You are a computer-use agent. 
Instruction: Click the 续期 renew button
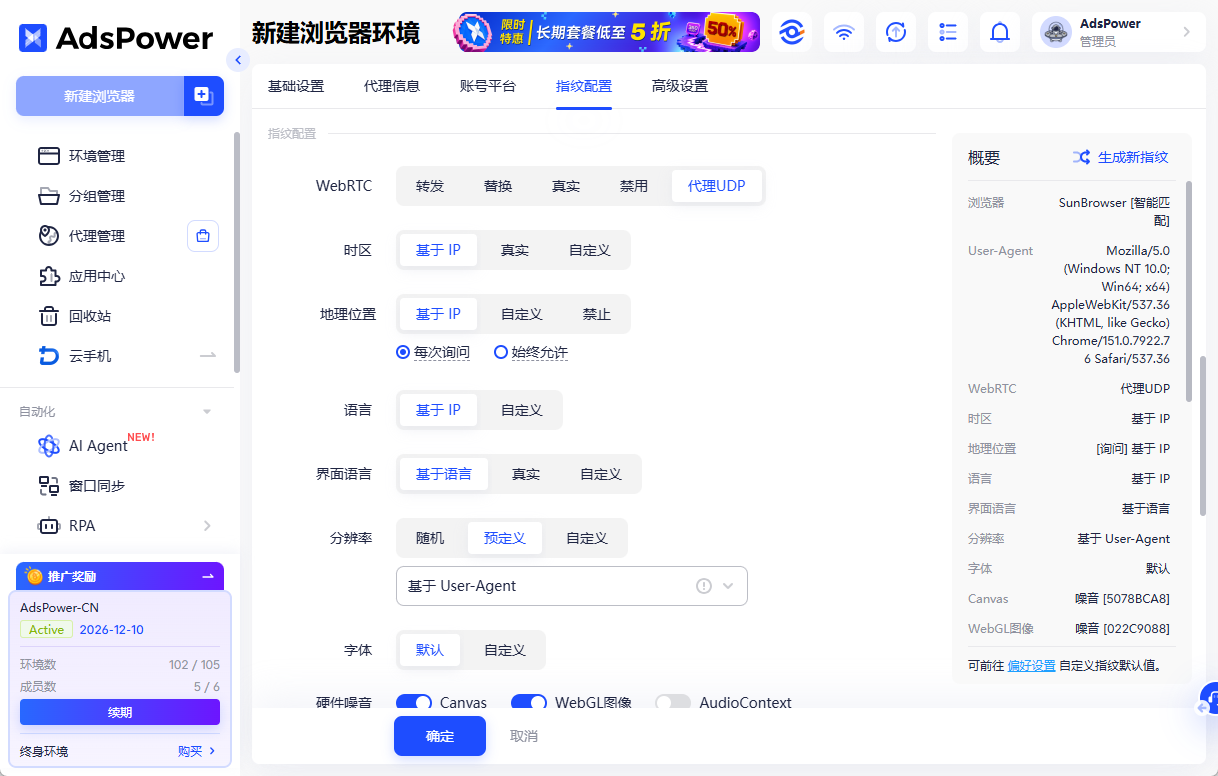[x=120, y=712]
